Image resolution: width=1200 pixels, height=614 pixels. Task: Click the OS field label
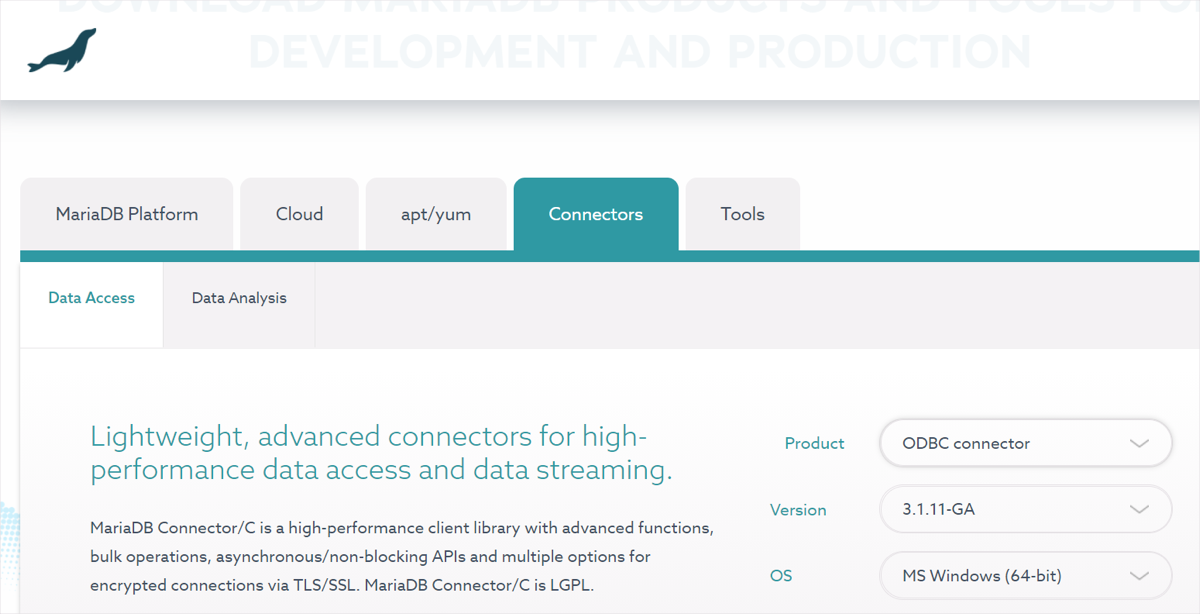pos(781,576)
